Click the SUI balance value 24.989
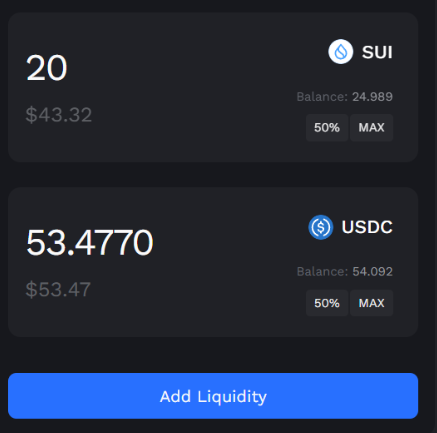This screenshot has width=437, height=433. [372, 97]
